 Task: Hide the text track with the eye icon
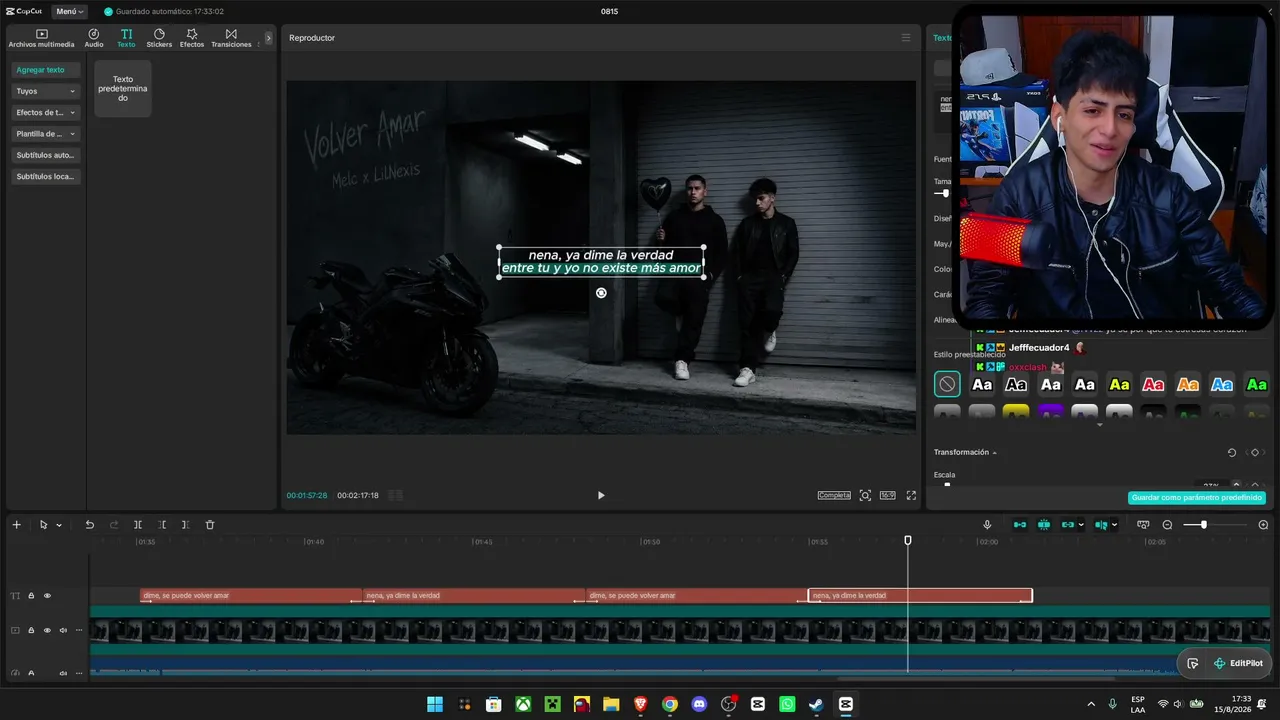[x=47, y=596]
